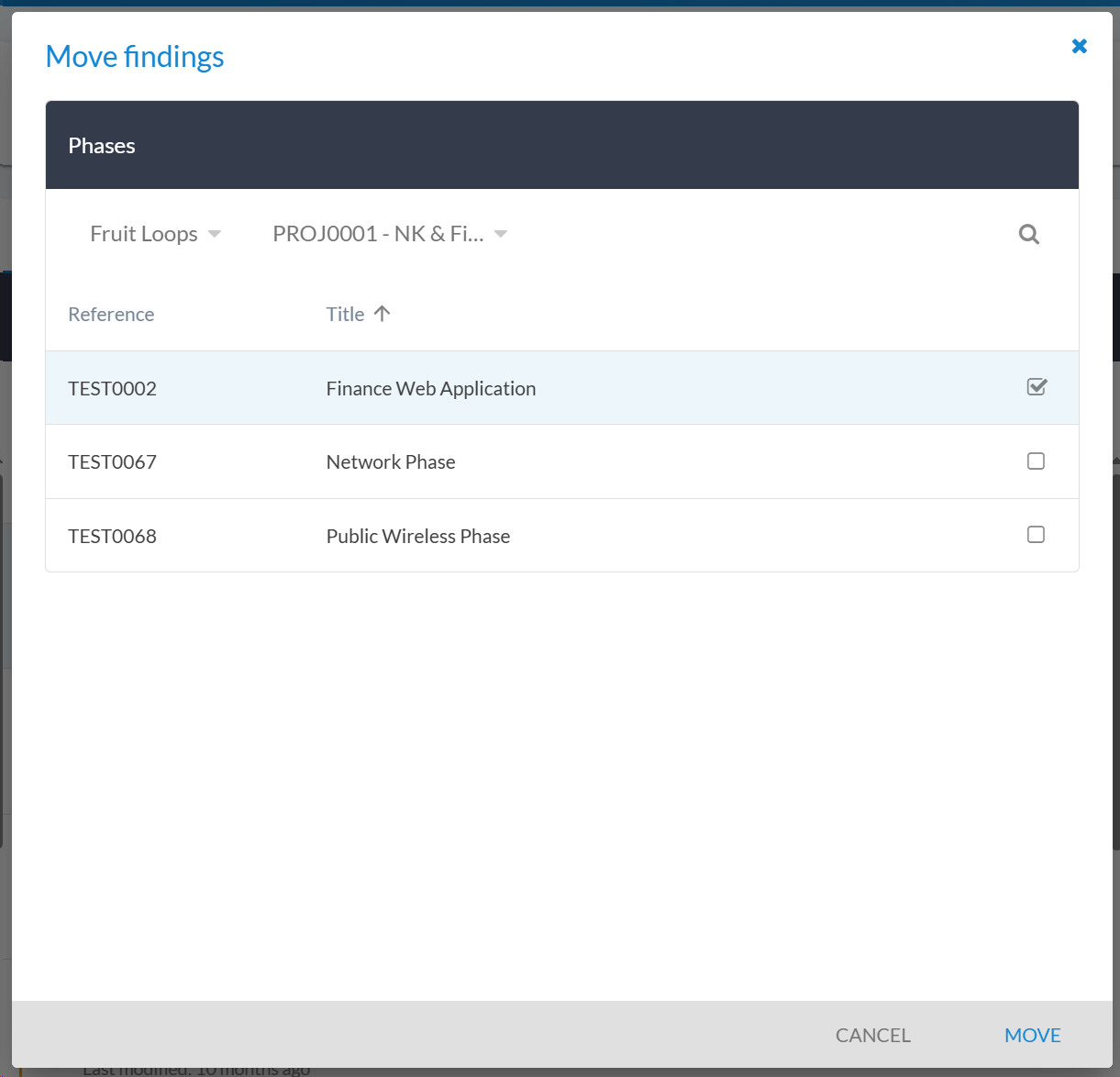
Task: Sort phases by the Title column header
Action: (345, 315)
